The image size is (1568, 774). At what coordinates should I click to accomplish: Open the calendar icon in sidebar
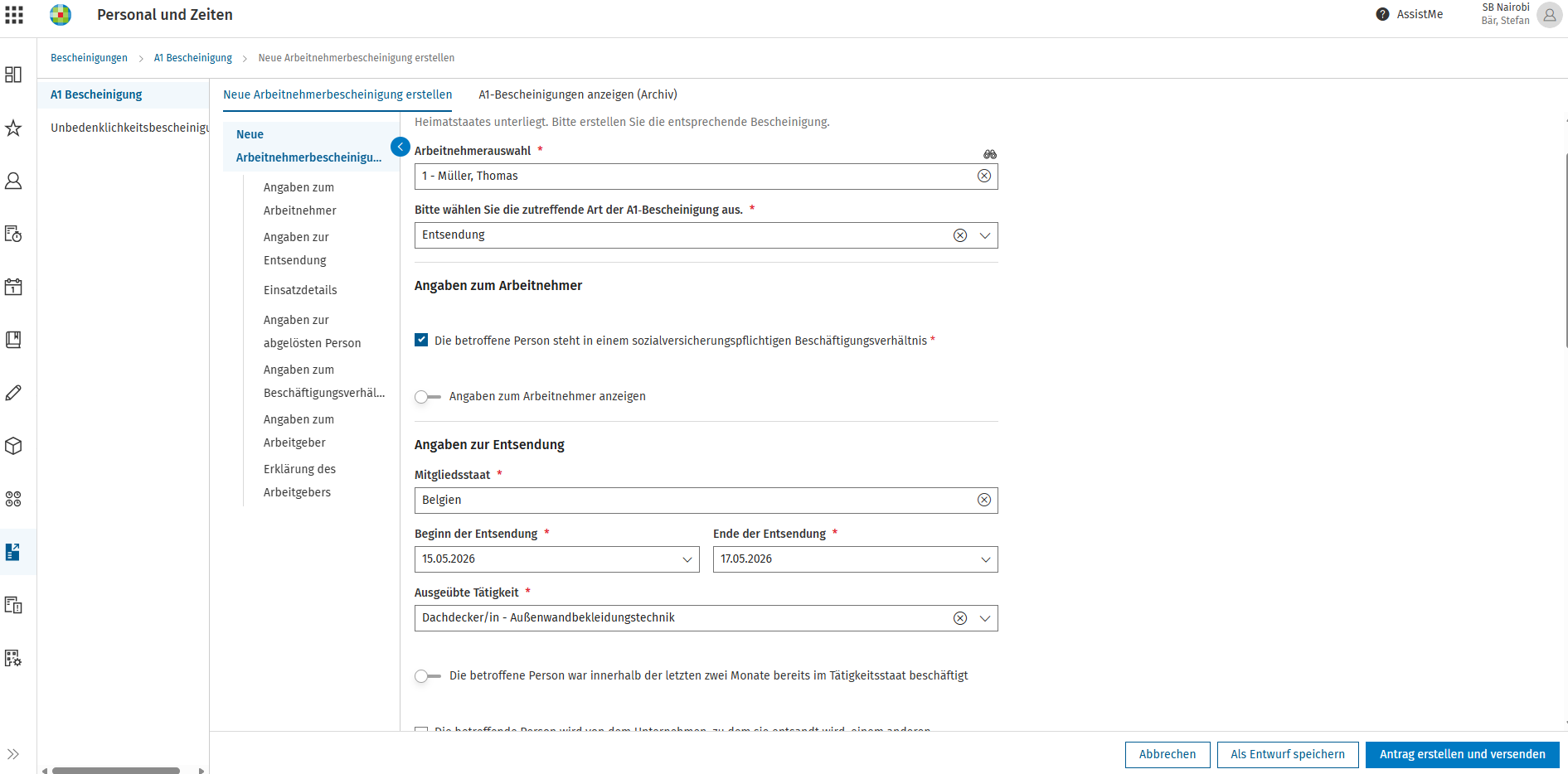(x=13, y=287)
